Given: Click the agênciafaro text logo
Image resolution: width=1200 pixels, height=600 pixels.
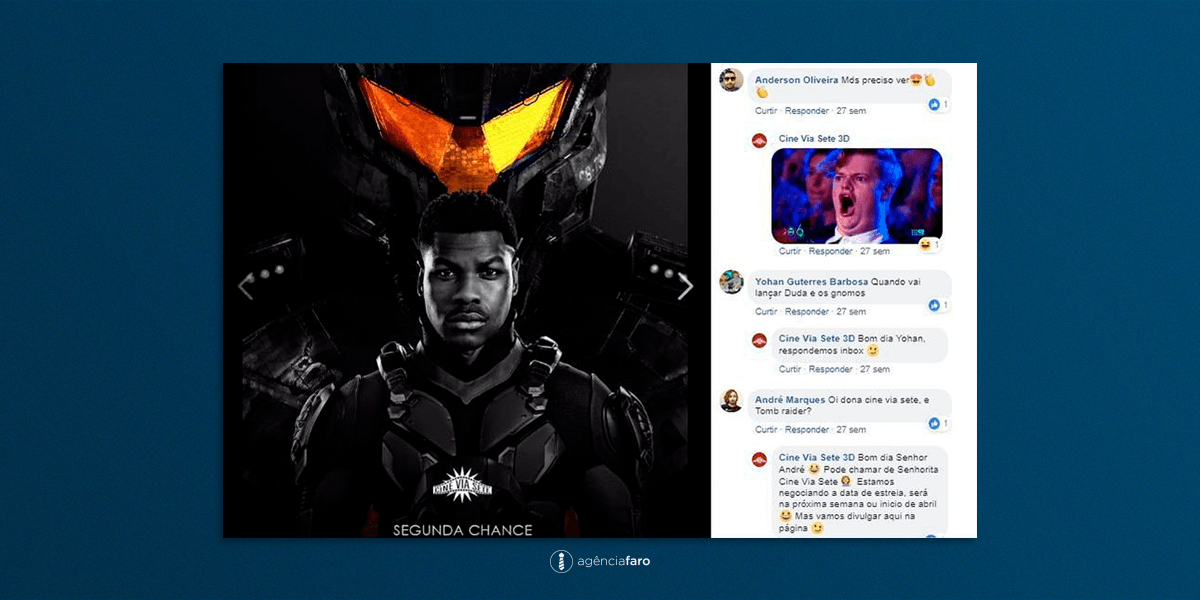Looking at the screenshot, I should tap(614, 562).
